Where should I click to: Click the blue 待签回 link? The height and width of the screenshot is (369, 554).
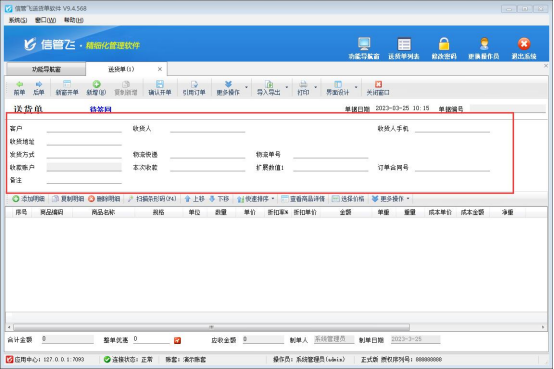pos(101,109)
